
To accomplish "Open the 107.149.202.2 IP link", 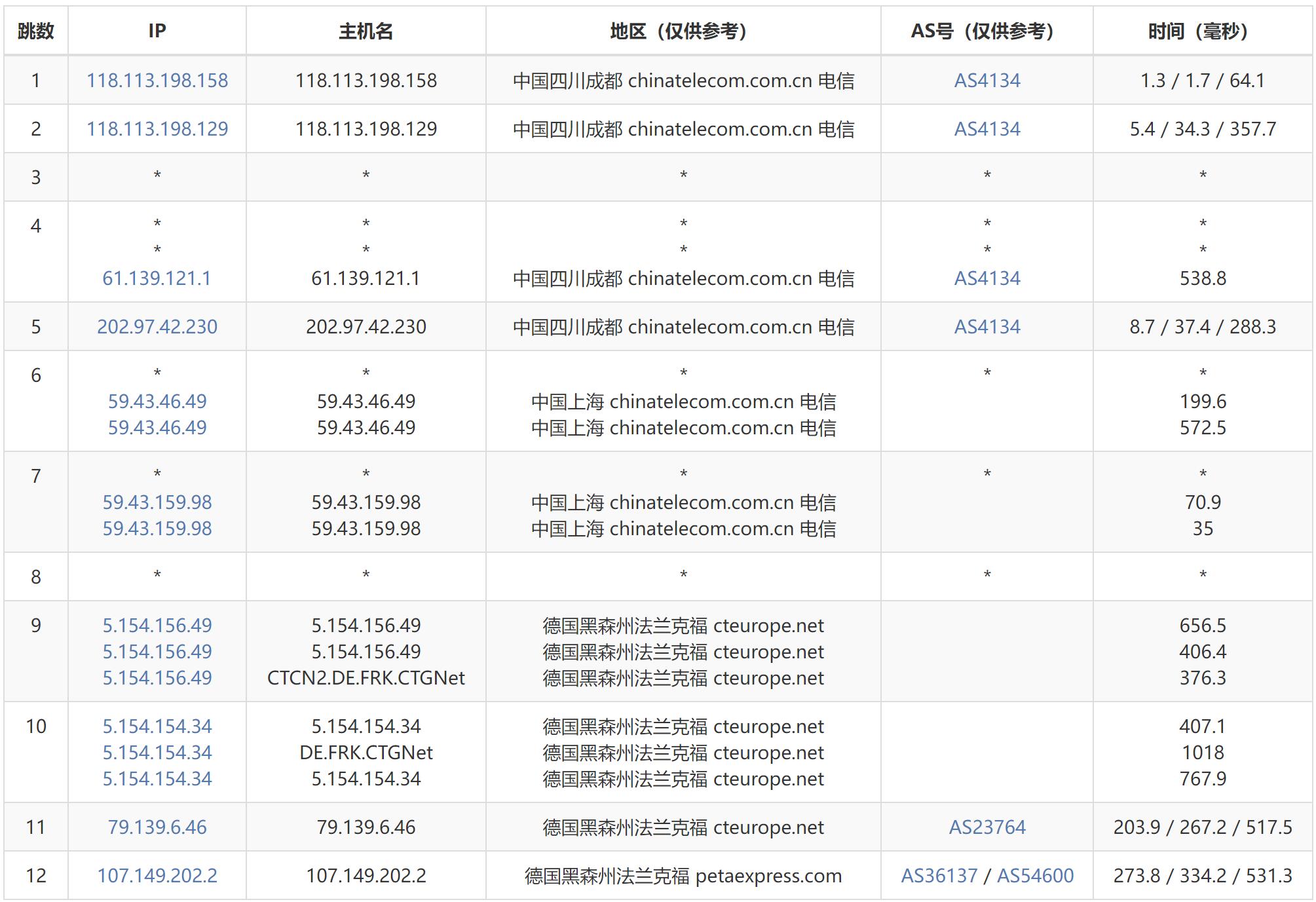I will pyautogui.click(x=157, y=876).
